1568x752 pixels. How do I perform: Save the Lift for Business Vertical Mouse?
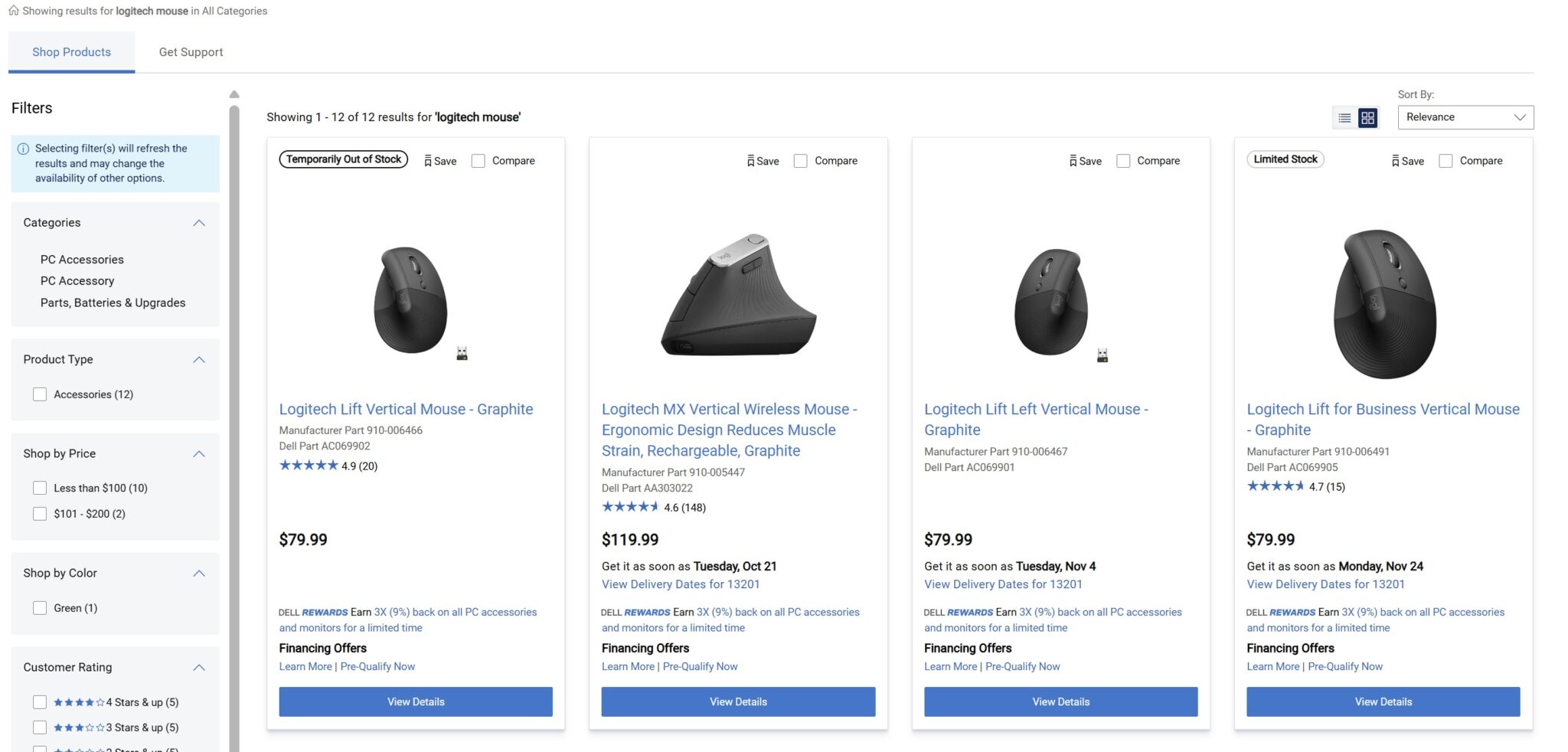pyautogui.click(x=1408, y=161)
